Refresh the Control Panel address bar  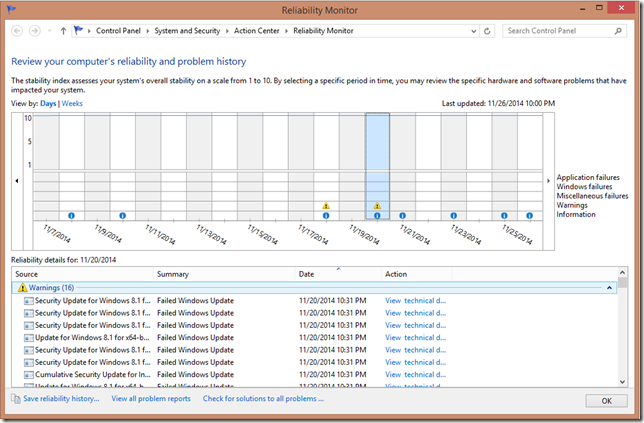click(487, 31)
